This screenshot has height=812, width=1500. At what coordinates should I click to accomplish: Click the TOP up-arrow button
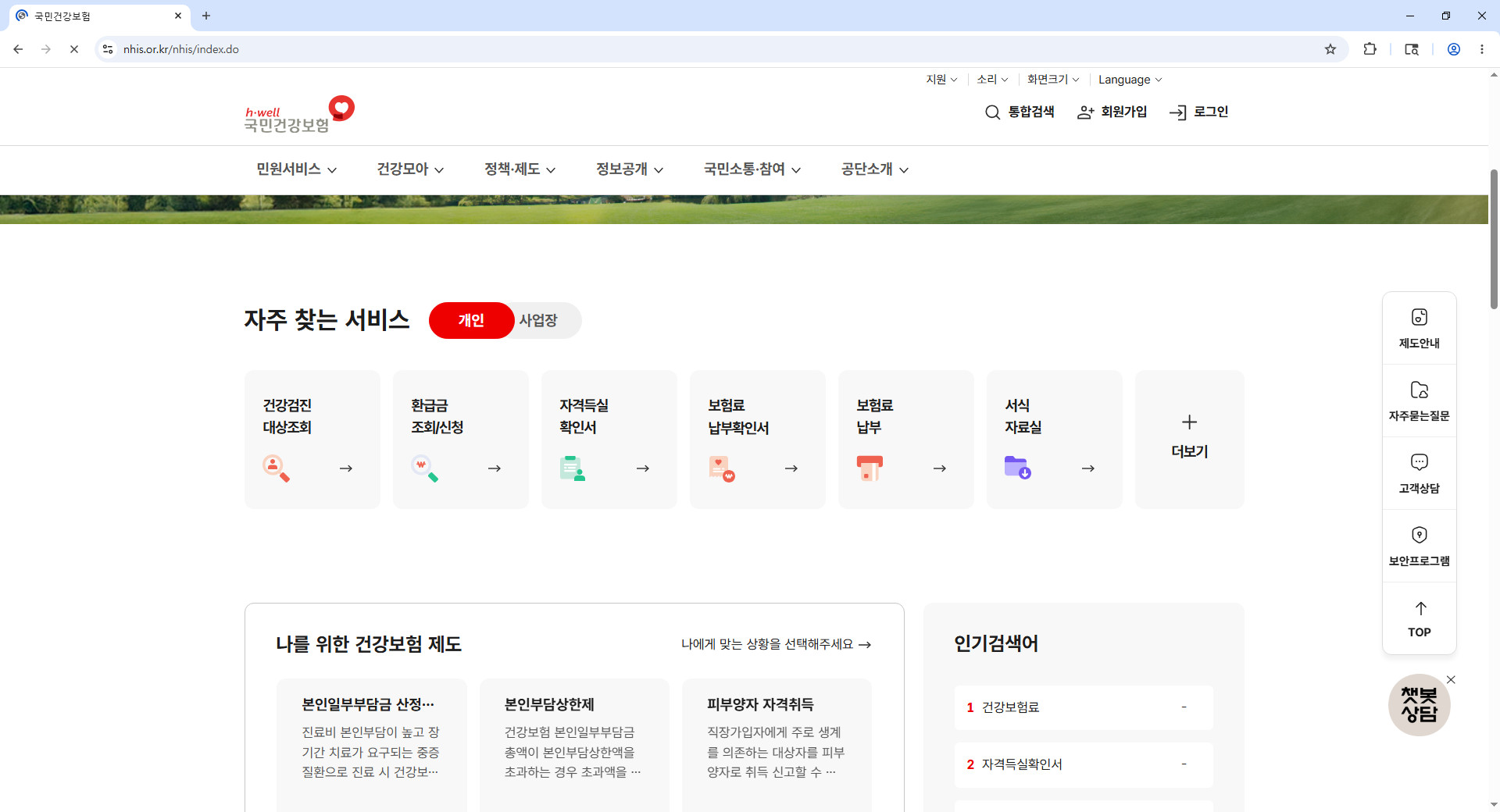pos(1420,619)
